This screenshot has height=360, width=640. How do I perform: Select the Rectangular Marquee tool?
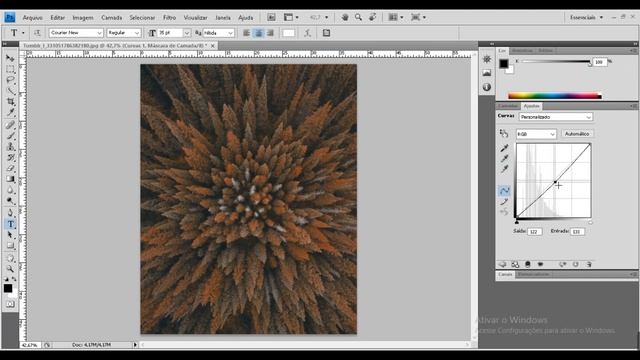[x=10, y=69]
